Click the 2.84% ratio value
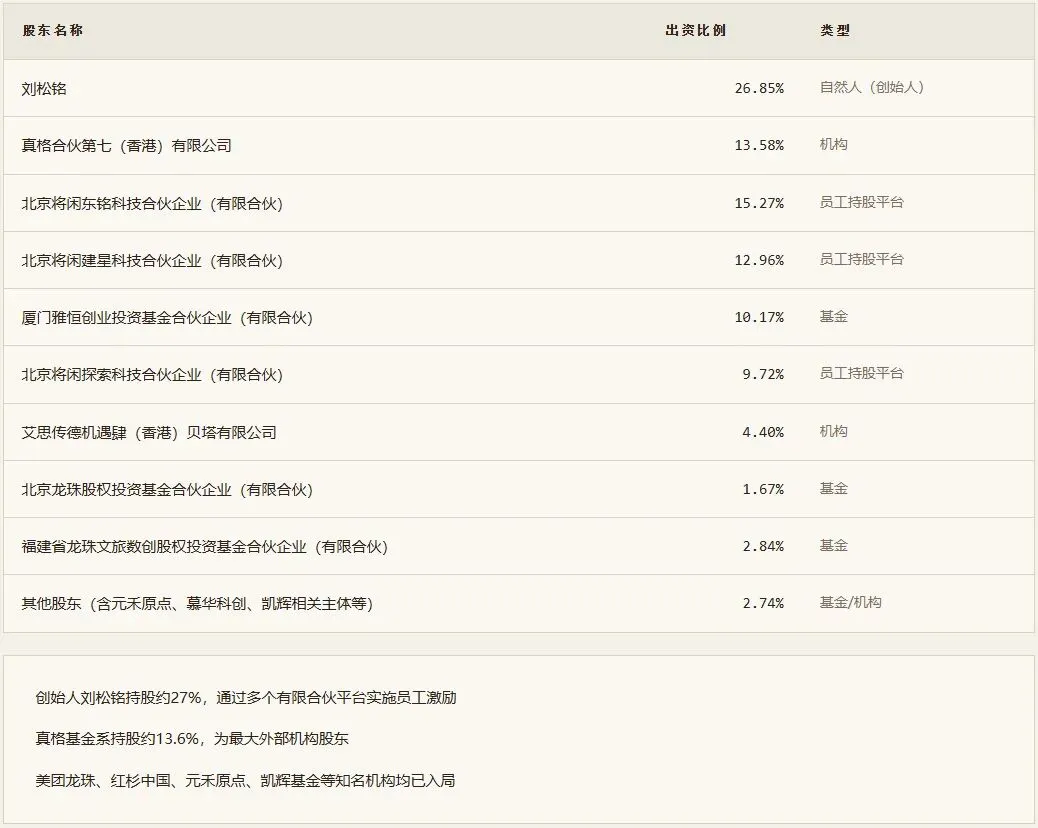 pyautogui.click(x=763, y=546)
